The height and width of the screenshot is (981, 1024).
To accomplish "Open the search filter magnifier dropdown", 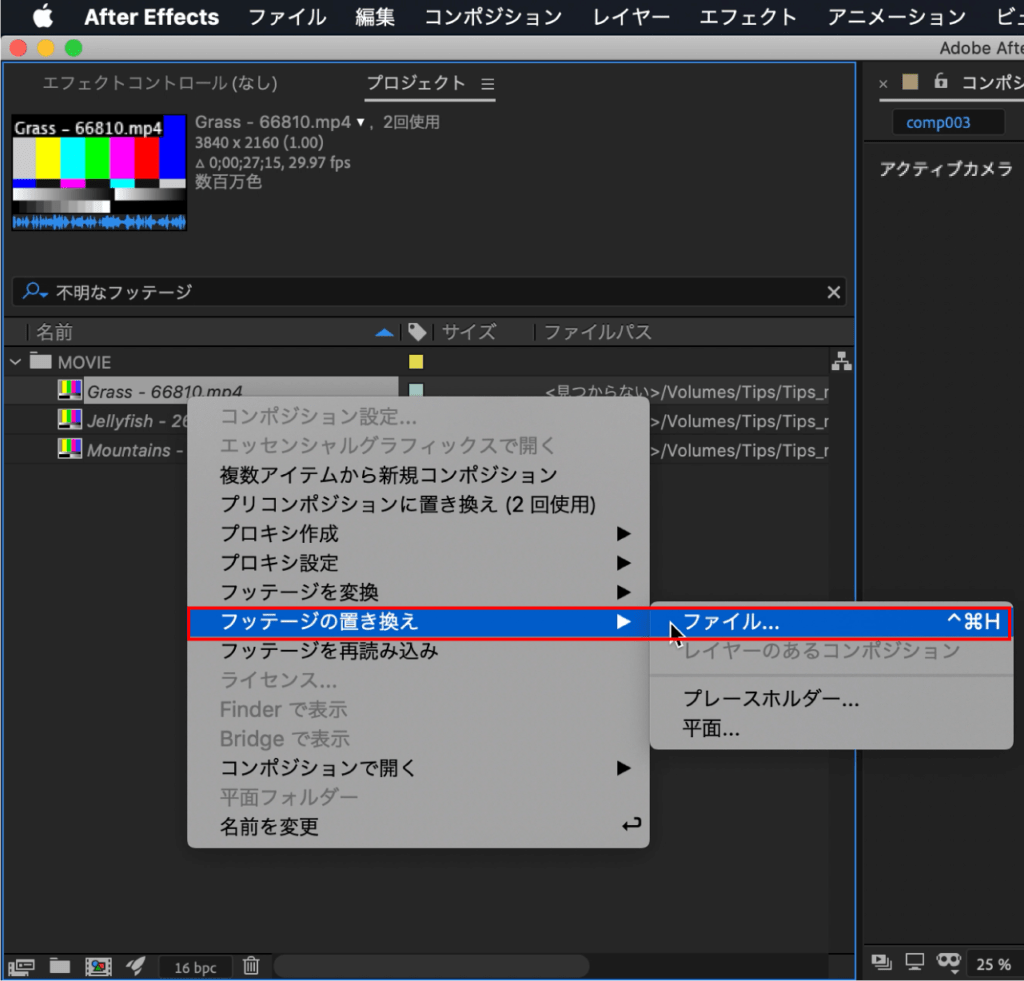I will [34, 291].
